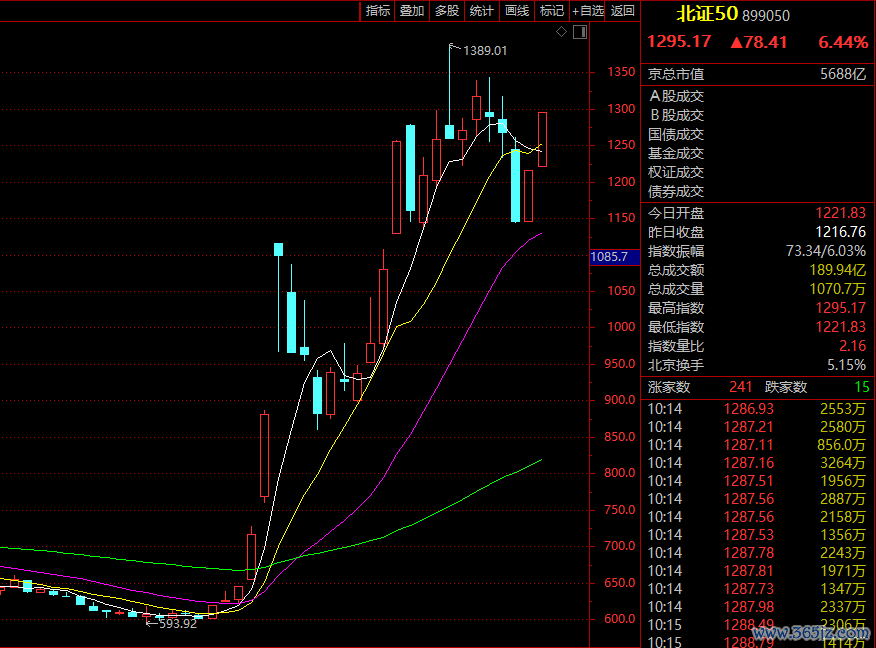Click the diamond icon above the chart
The width and height of the screenshot is (876, 648).
pyautogui.click(x=561, y=33)
